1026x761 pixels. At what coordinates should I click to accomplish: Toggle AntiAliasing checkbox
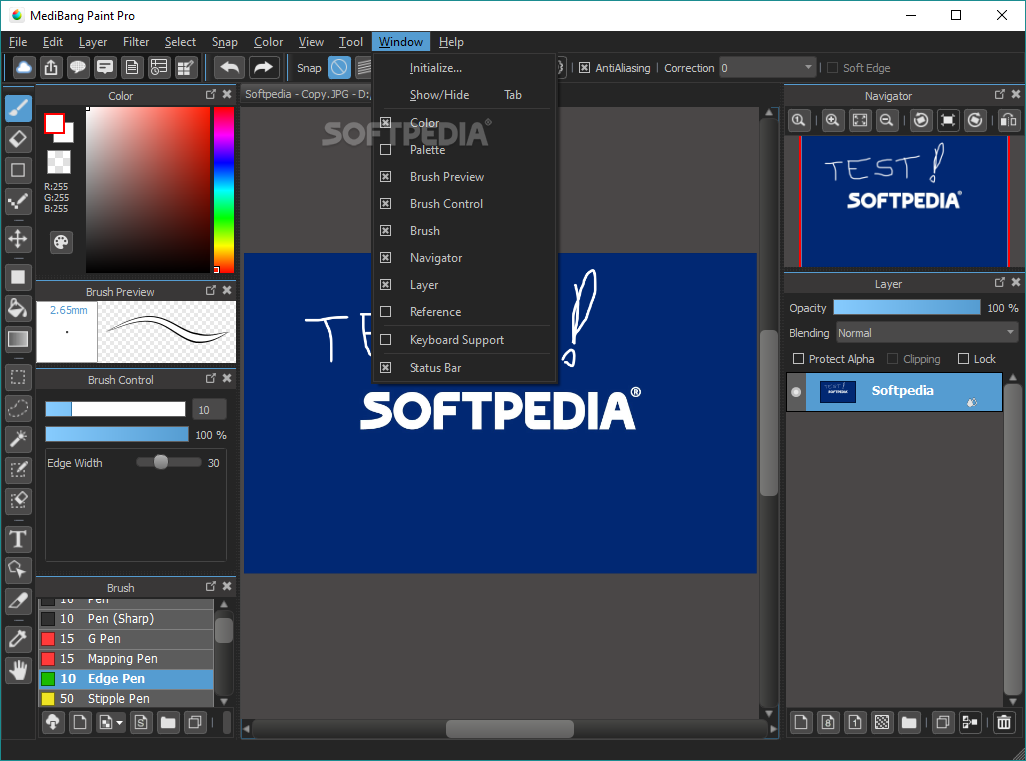(584, 67)
